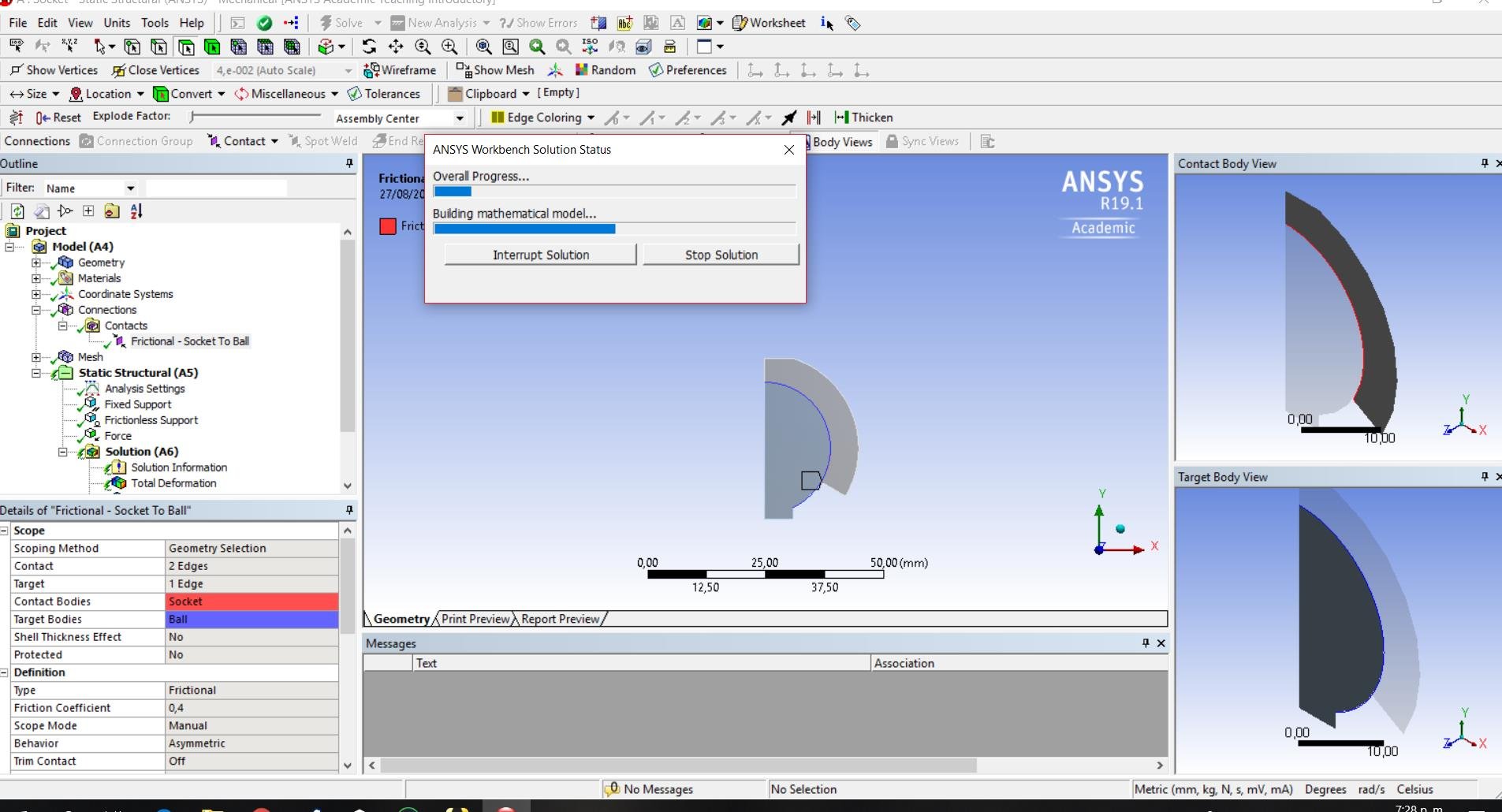Click the ruler icon next to the Thicken button
This screenshot has height=812, width=1502.
(x=814, y=117)
